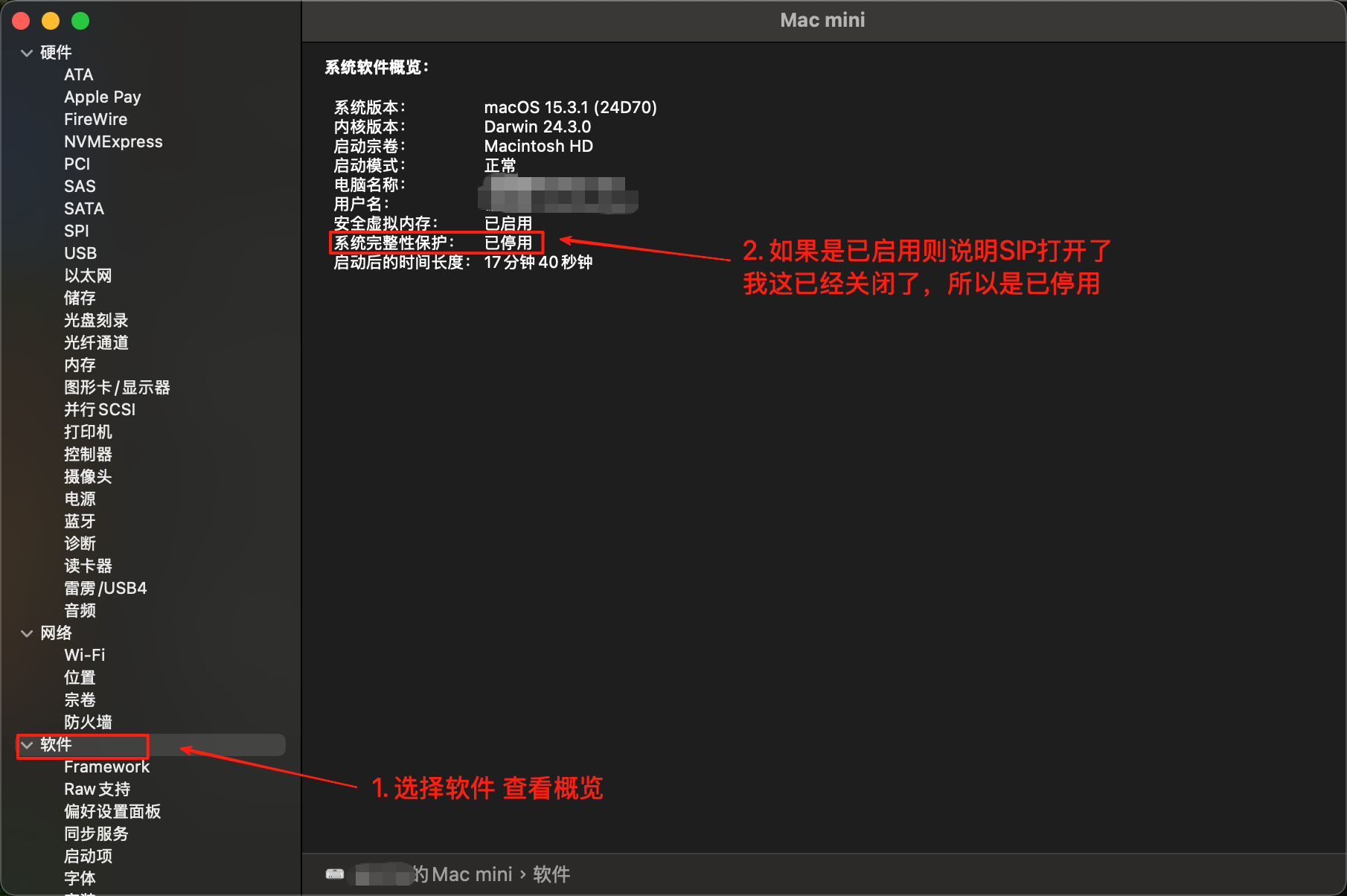1347x896 pixels.
Task: Click the 软件 breadcrumb at bottom
Action: coord(551,874)
